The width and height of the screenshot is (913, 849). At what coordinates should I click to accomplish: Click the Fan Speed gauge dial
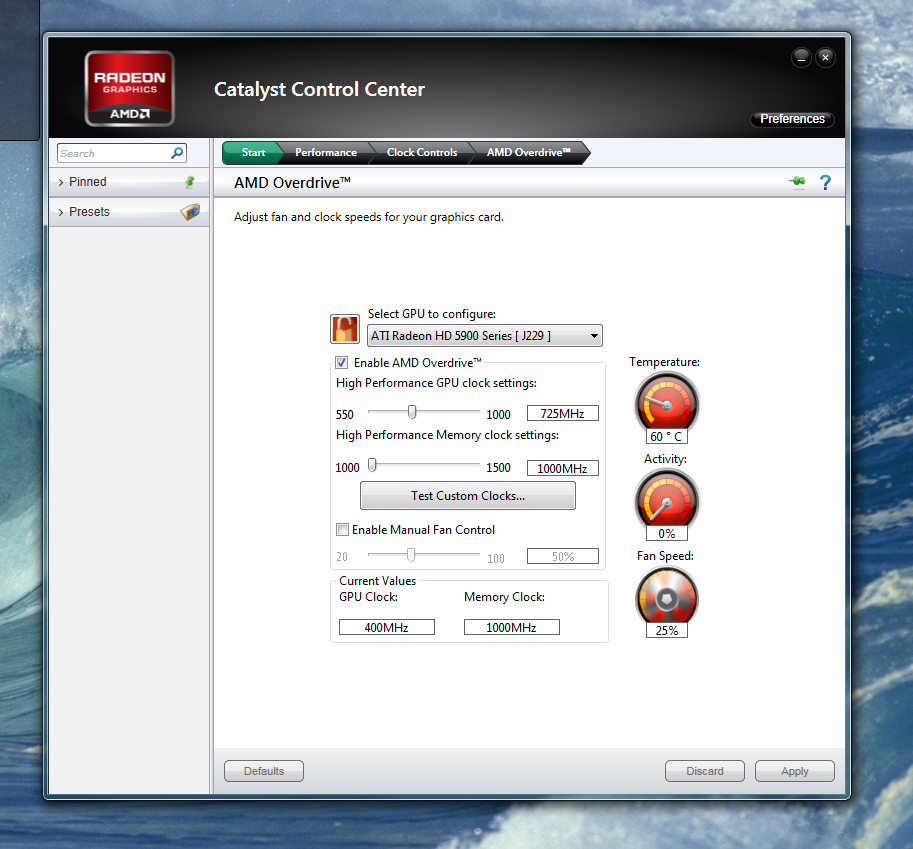666,597
